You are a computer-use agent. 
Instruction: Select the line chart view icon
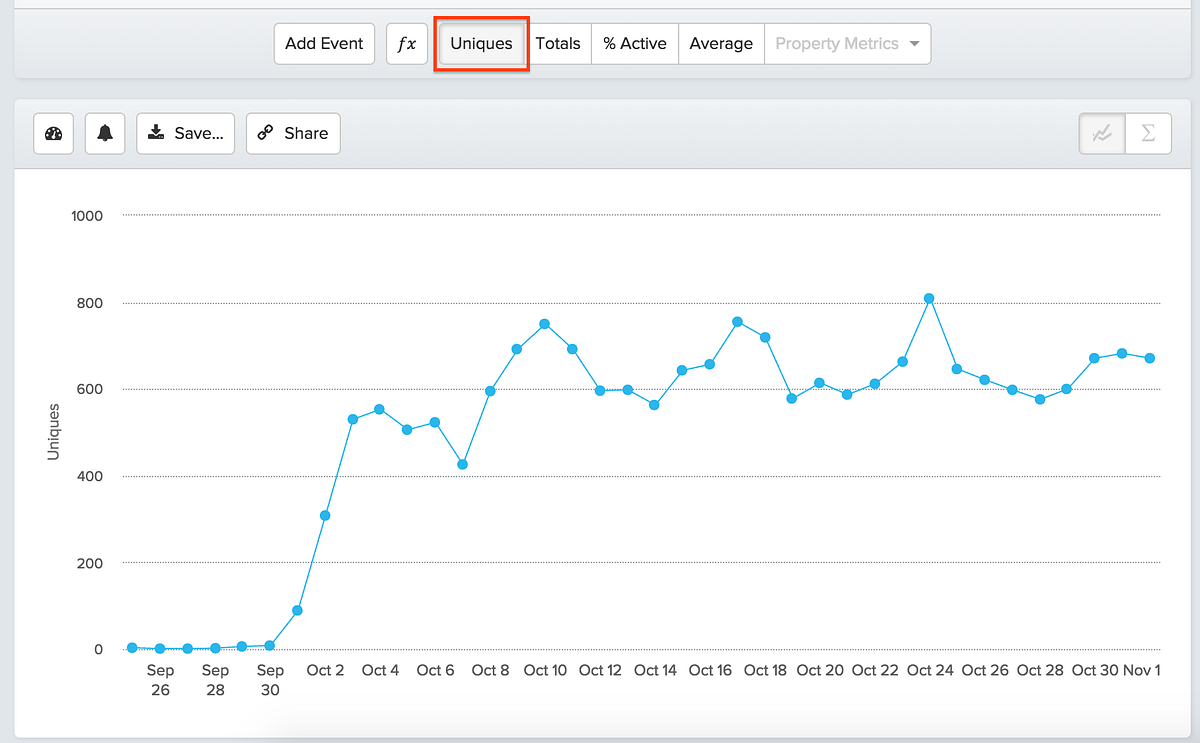pos(1101,133)
